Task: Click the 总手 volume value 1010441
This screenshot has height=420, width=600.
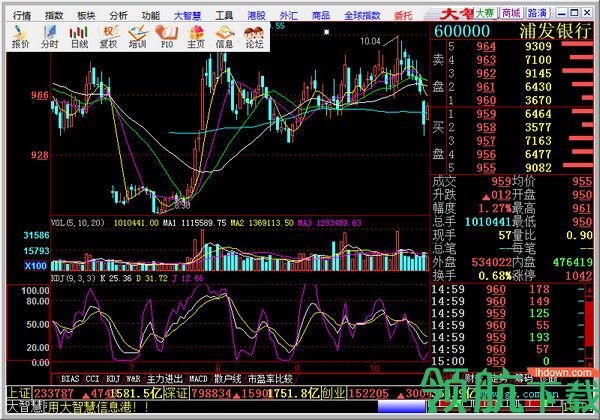Action: (x=488, y=221)
